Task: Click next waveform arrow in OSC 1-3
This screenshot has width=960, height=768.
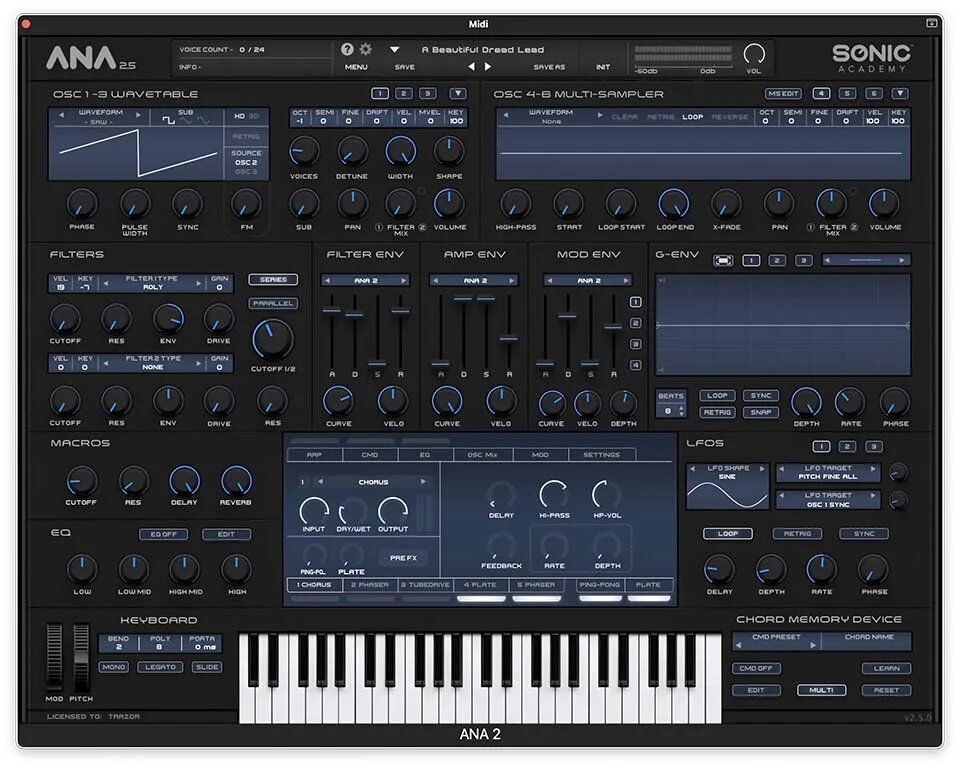Action: coord(138,115)
